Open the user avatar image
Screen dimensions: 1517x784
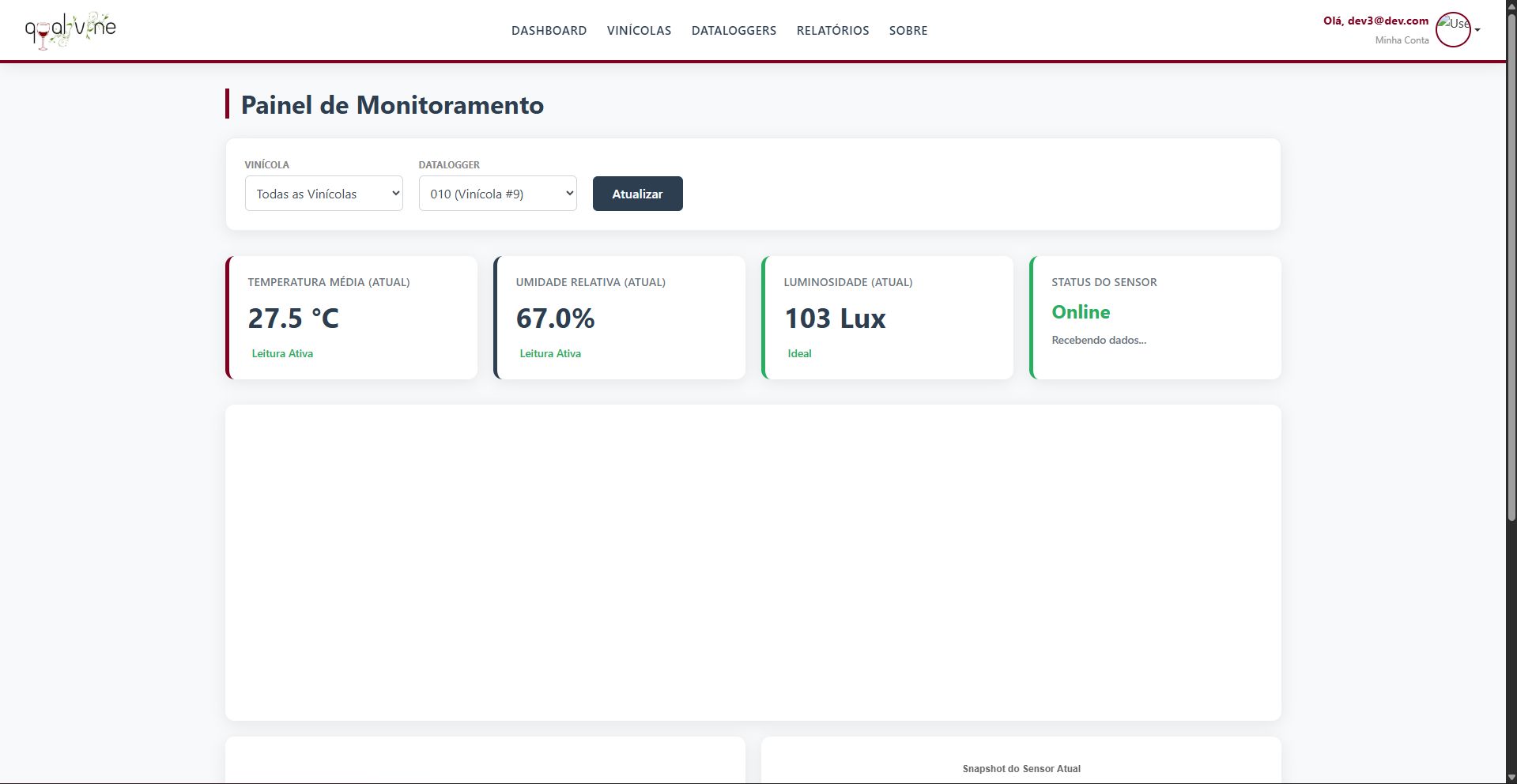point(1453,30)
